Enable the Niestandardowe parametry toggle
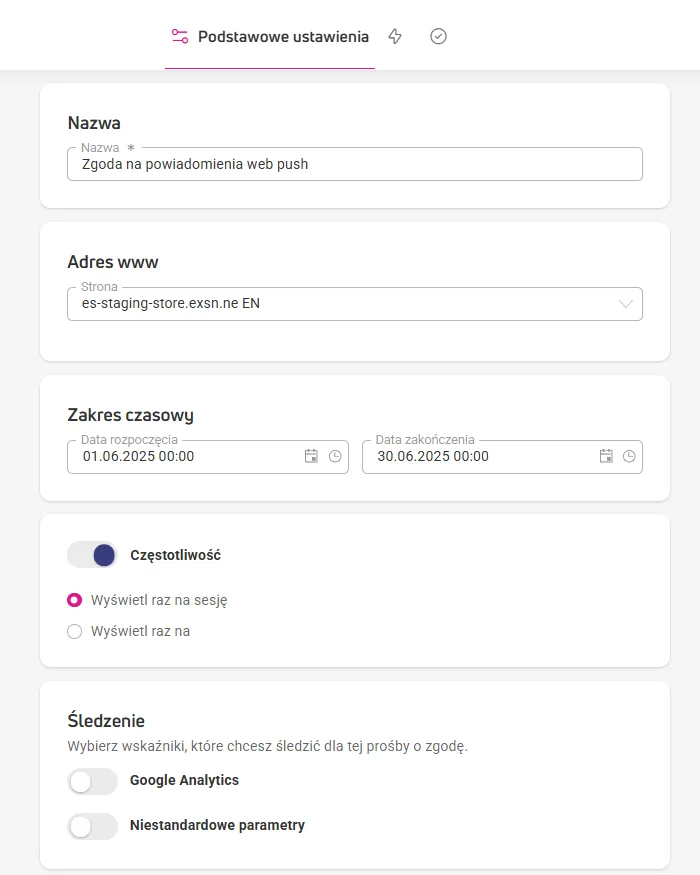This screenshot has height=875, width=700. click(x=92, y=826)
